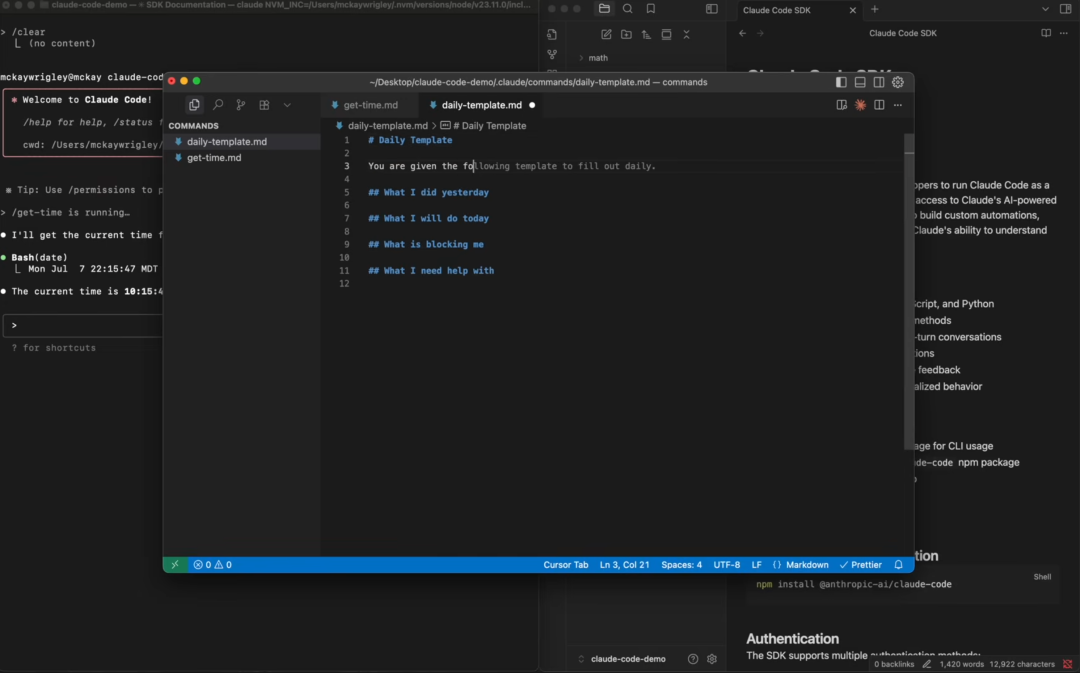Screen dimensions: 1080x673
Task: Split the editor right
Action: point(879,105)
